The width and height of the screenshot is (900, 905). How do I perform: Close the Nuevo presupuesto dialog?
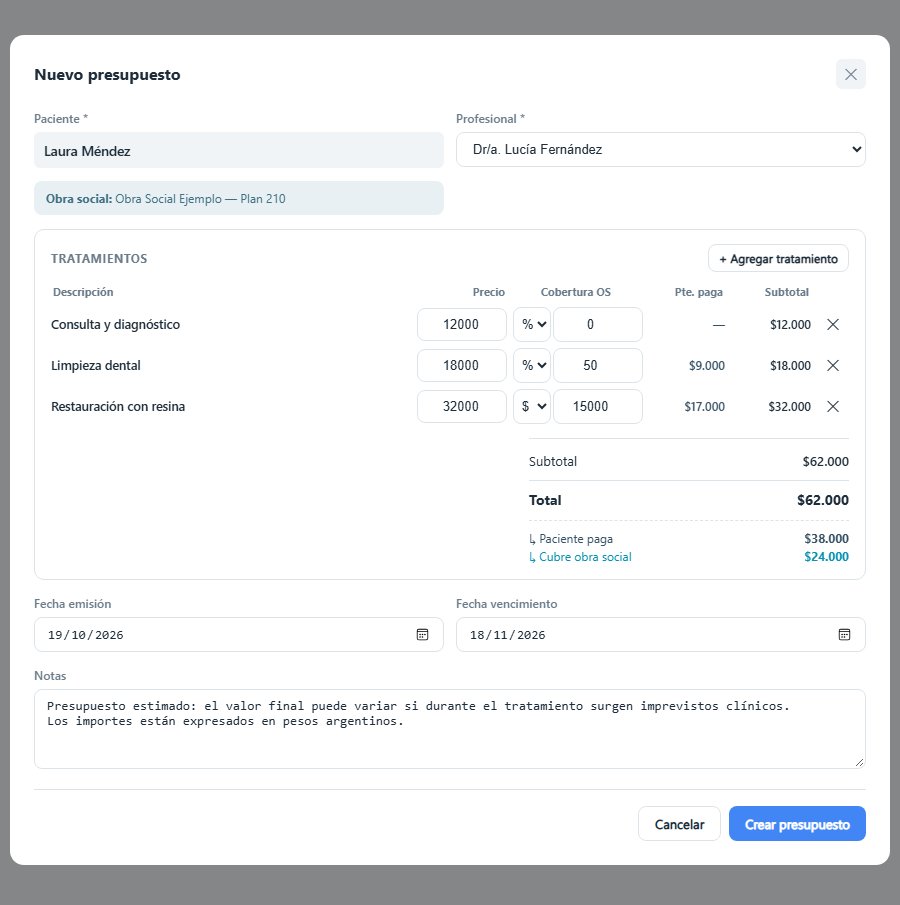click(x=850, y=74)
